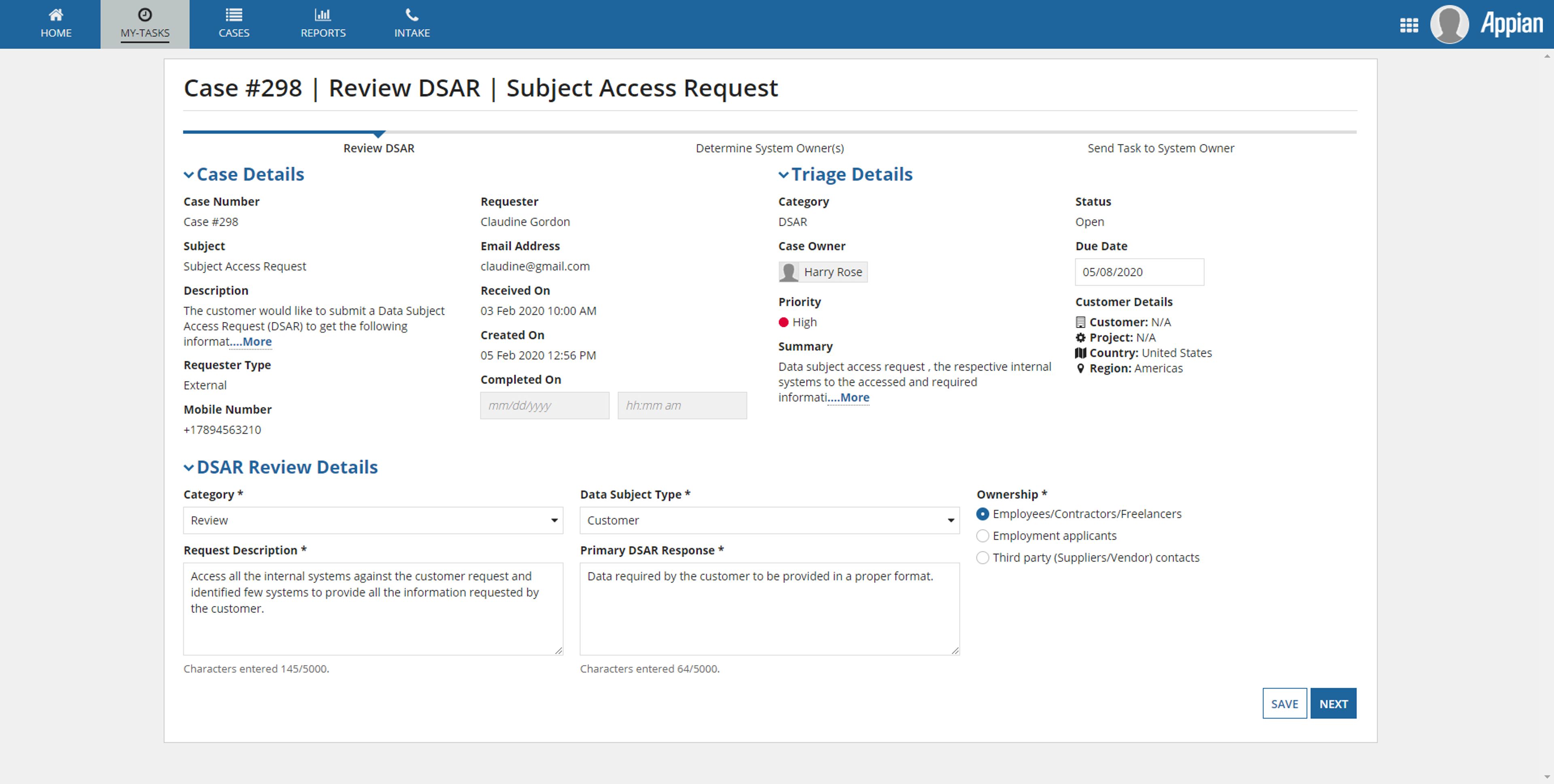Click the requester name Claudine Gordon

tap(525, 222)
